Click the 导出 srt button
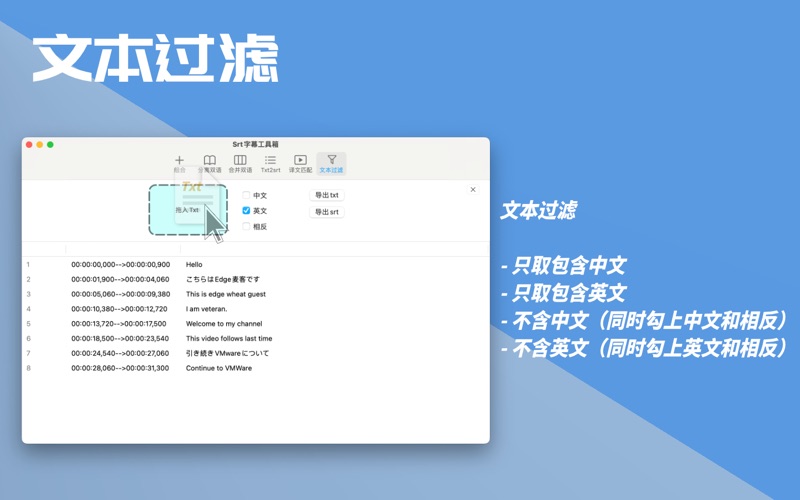This screenshot has width=800, height=500. pyautogui.click(x=327, y=212)
